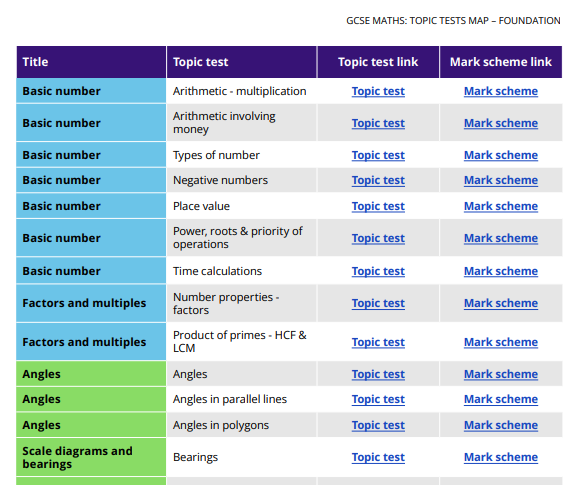Open Topic test link for Negative numbers
Screen dimensions: 583x485
tap(378, 180)
